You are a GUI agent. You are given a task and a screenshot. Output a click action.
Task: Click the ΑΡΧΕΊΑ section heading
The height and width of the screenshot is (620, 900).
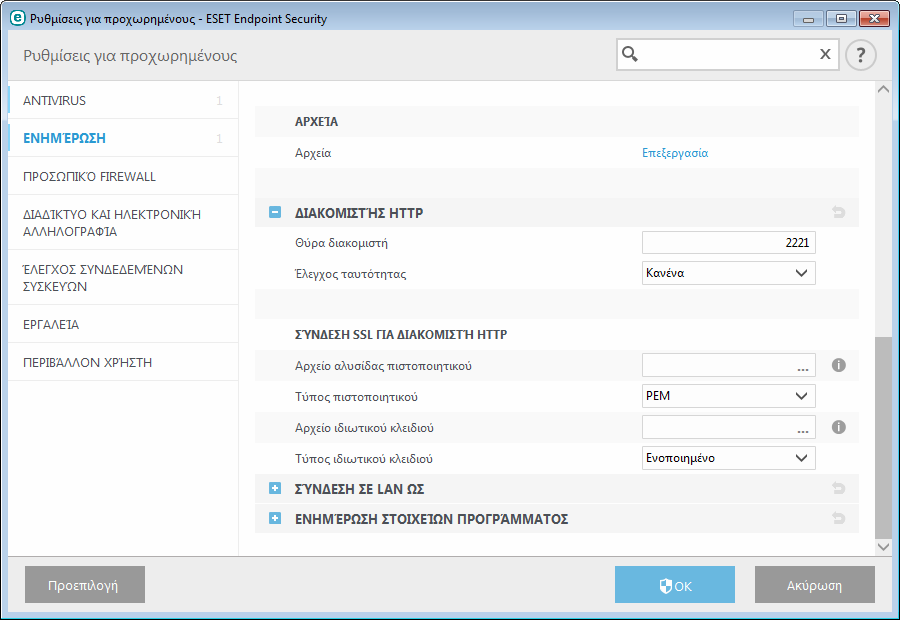[316, 122]
